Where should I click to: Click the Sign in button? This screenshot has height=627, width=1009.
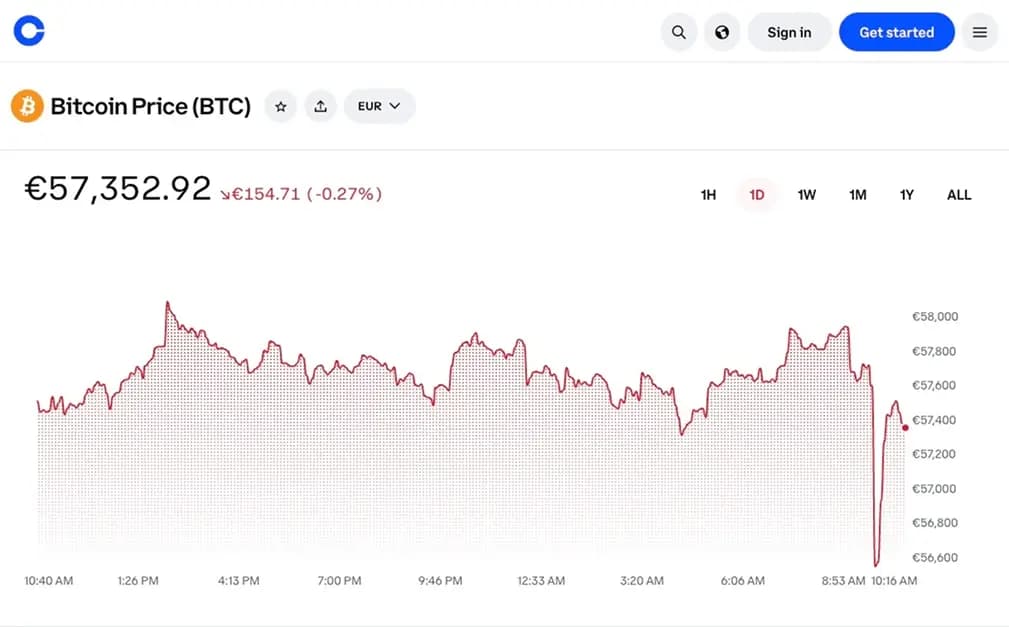point(789,31)
